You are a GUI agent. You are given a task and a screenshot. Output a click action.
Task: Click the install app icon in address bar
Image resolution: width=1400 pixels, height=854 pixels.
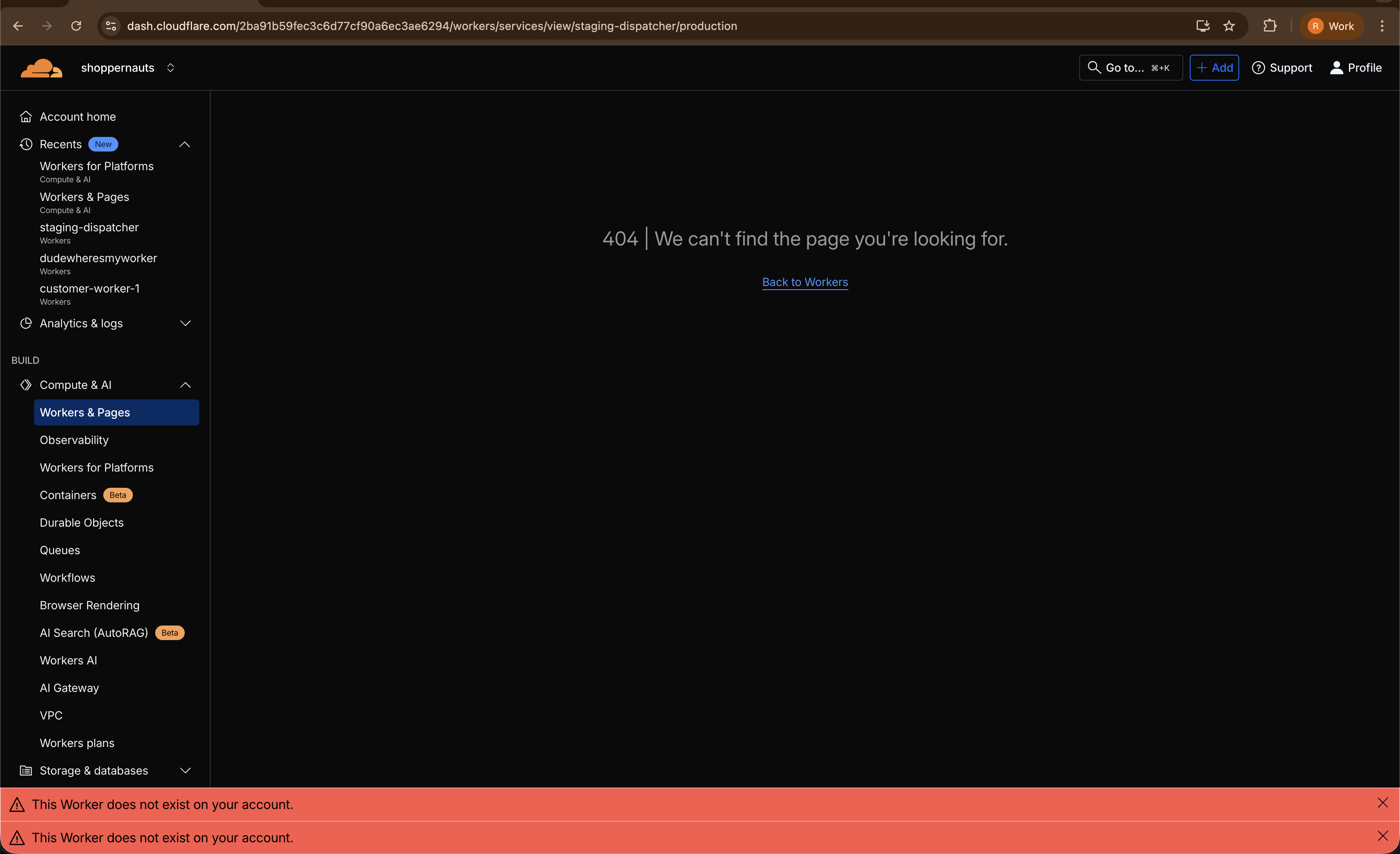pyautogui.click(x=1202, y=26)
